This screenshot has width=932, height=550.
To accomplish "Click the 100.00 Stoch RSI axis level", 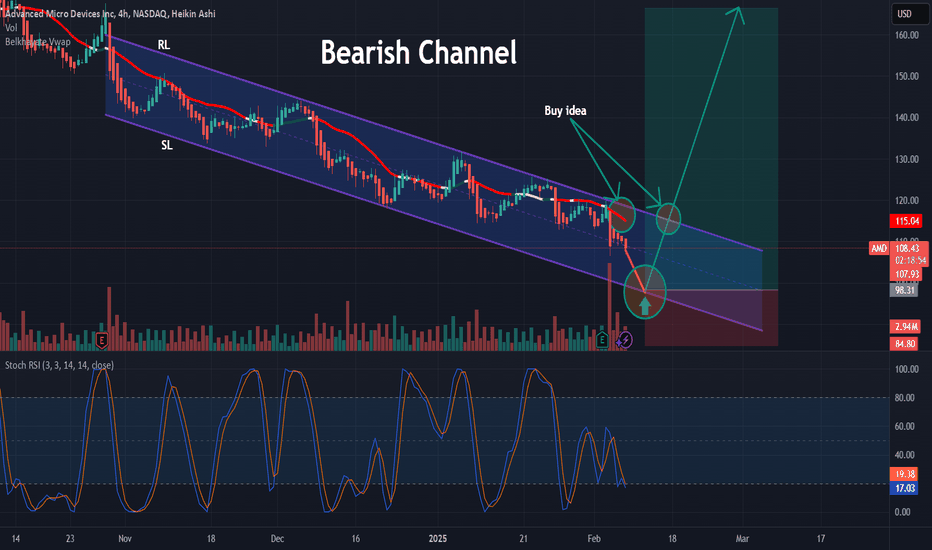I will click(x=907, y=369).
